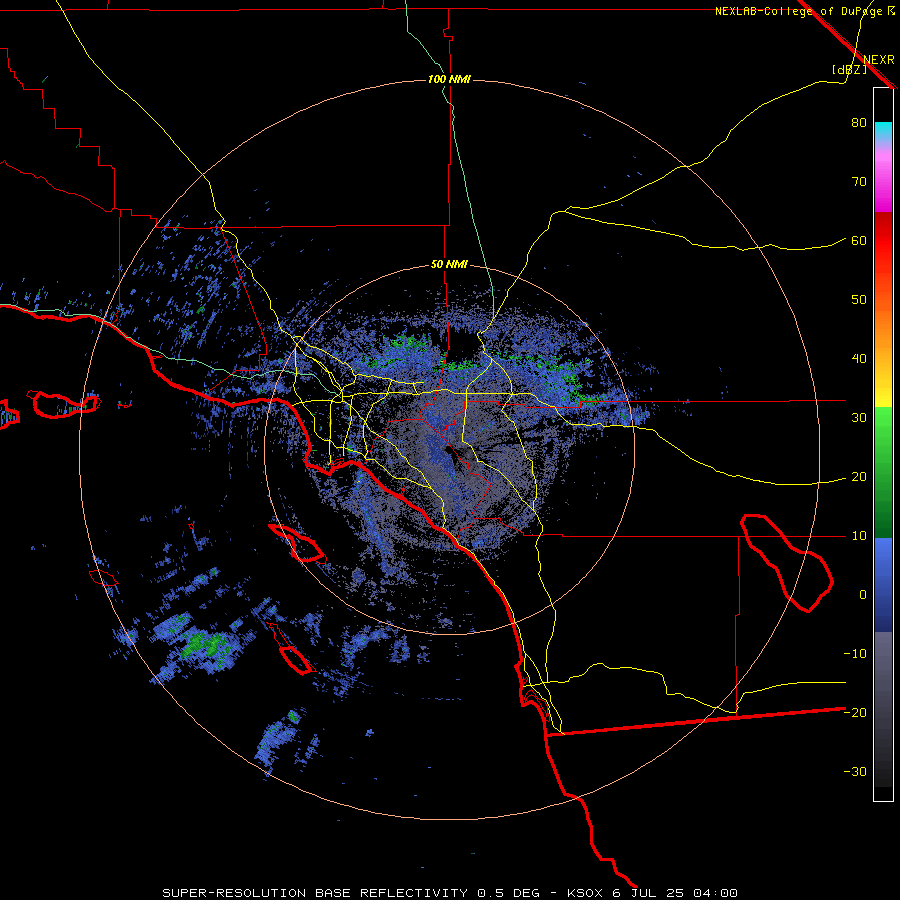Click the '[dBZ]' units label

click(x=849, y=70)
